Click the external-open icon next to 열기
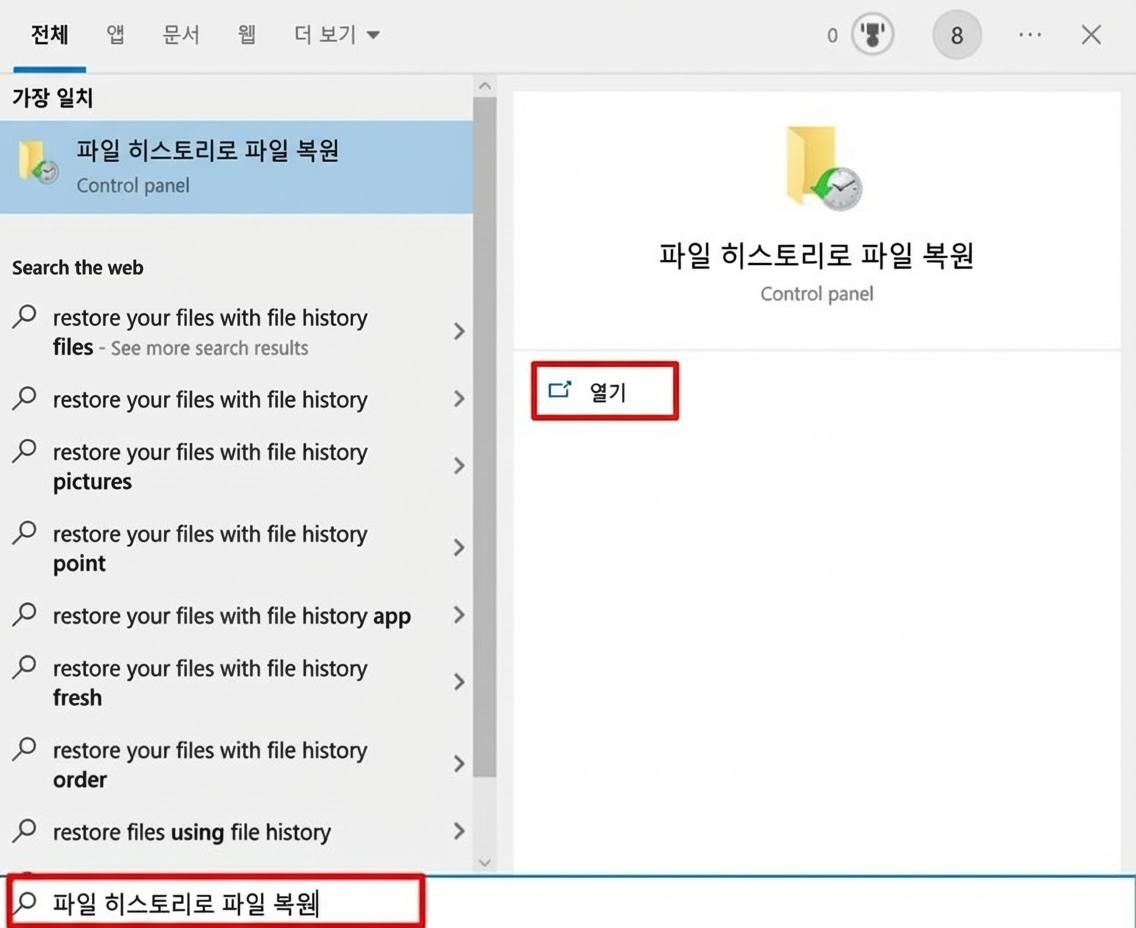This screenshot has height=928, width=1136. pos(560,391)
